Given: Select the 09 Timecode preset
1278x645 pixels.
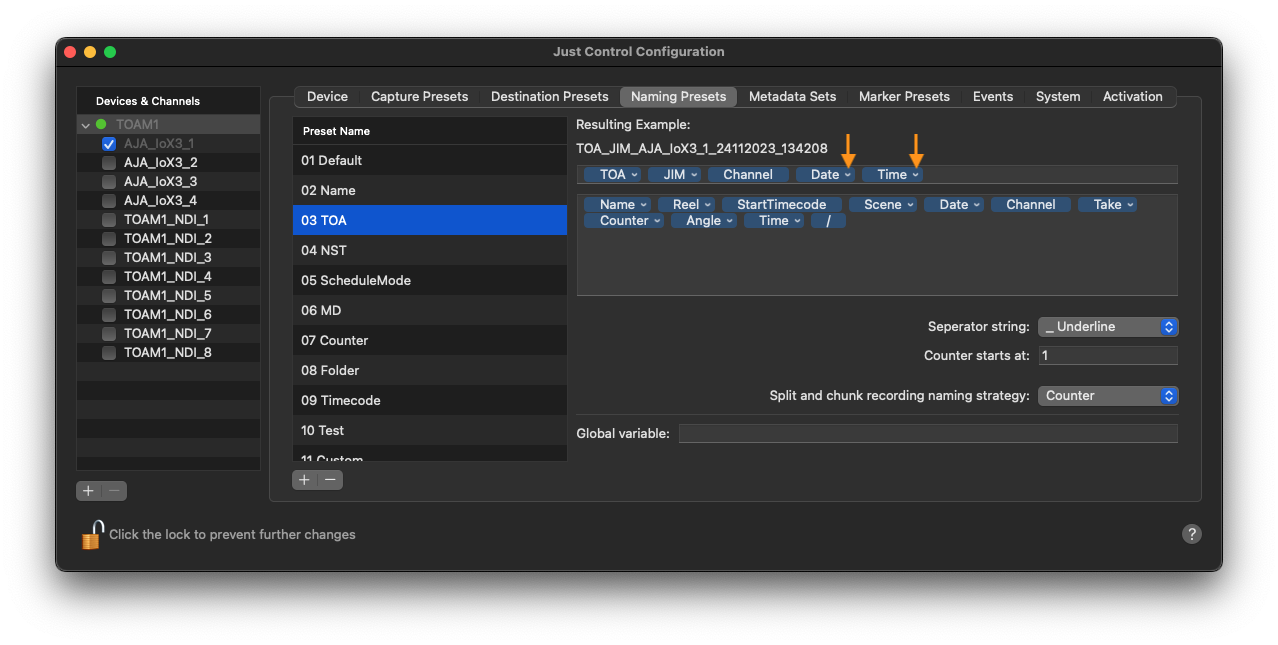Looking at the screenshot, I should click(x=430, y=400).
